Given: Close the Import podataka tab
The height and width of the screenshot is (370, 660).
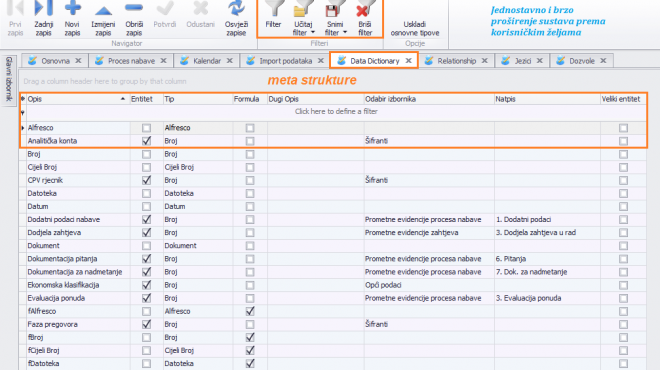Looking at the screenshot, I should 321,61.
